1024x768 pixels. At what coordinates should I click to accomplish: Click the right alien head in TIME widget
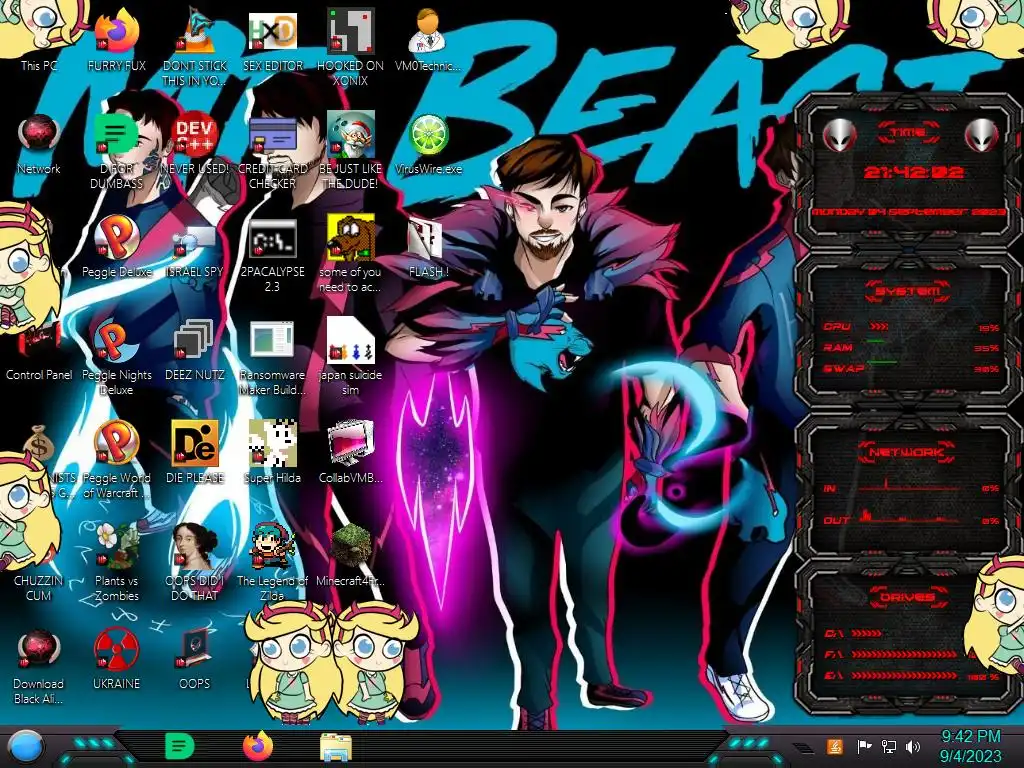982,135
